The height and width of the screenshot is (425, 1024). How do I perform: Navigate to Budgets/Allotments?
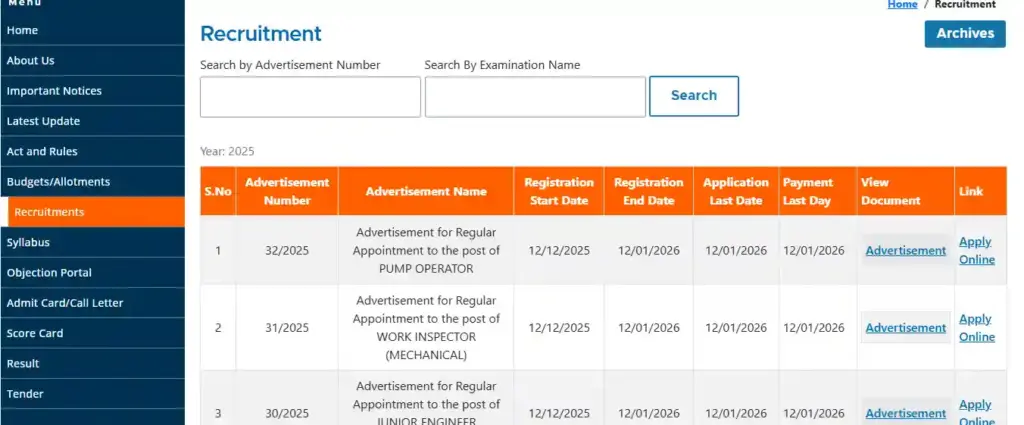point(58,182)
